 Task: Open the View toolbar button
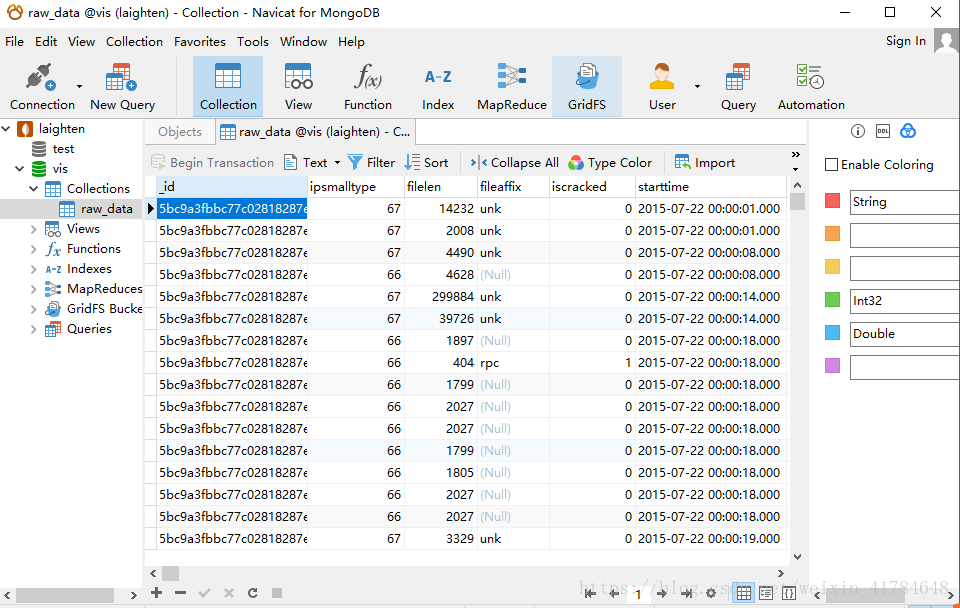pos(298,87)
